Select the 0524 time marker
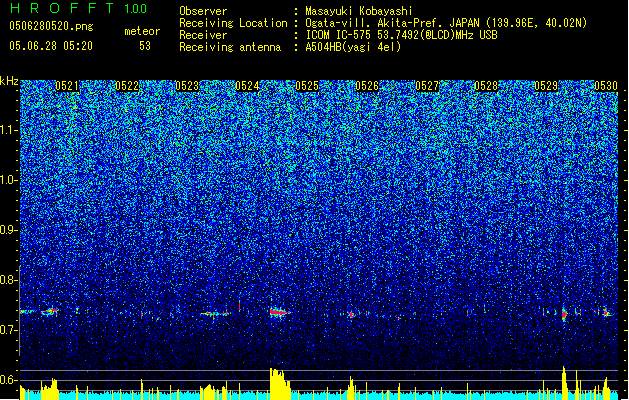 [x=247, y=86]
